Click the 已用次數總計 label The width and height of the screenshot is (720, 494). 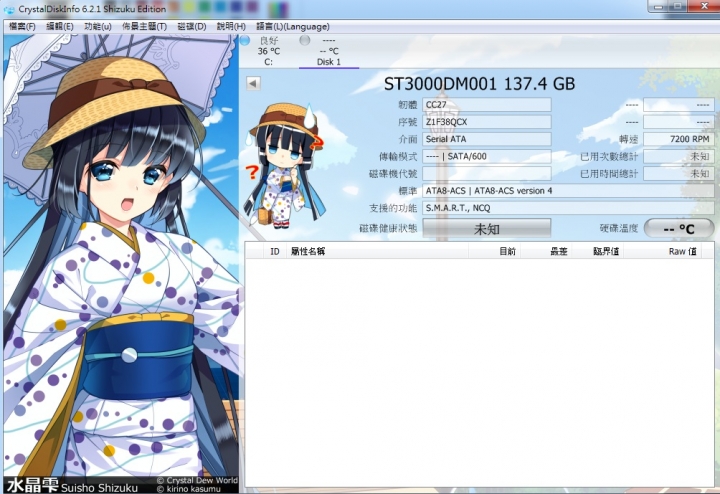pyautogui.click(x=609, y=157)
